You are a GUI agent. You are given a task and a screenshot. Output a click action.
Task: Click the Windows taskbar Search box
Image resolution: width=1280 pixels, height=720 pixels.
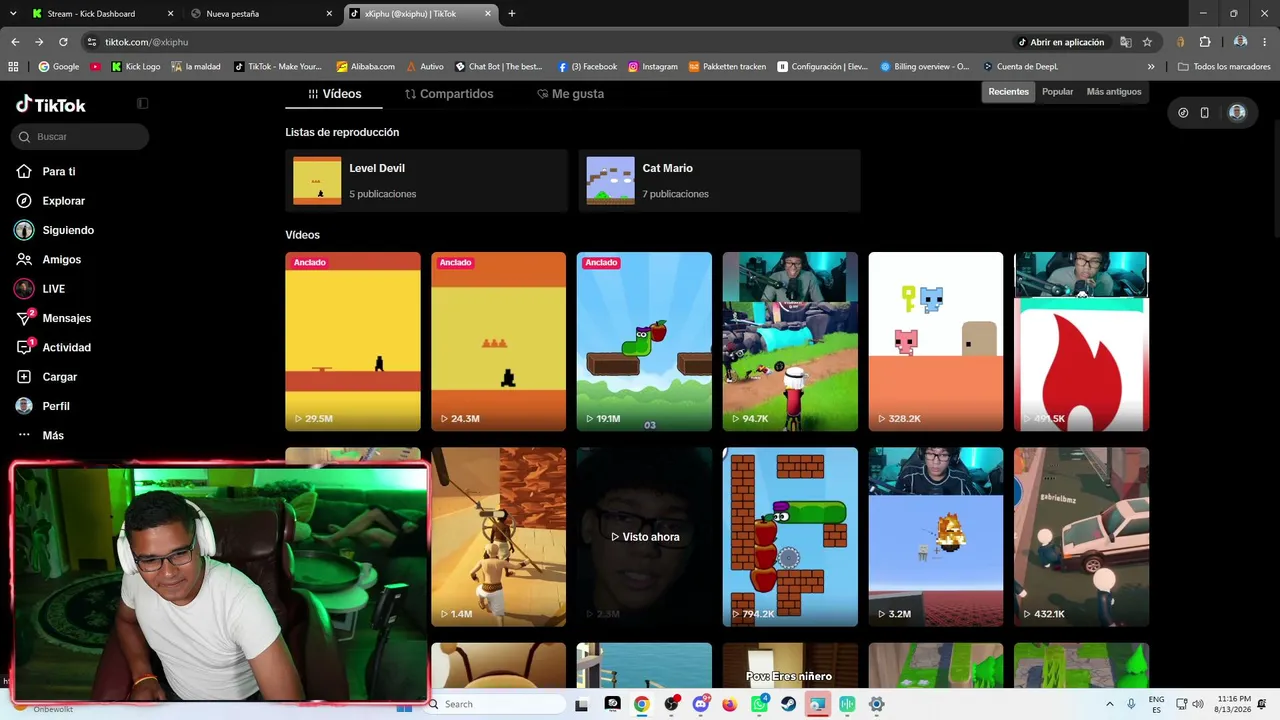point(494,704)
